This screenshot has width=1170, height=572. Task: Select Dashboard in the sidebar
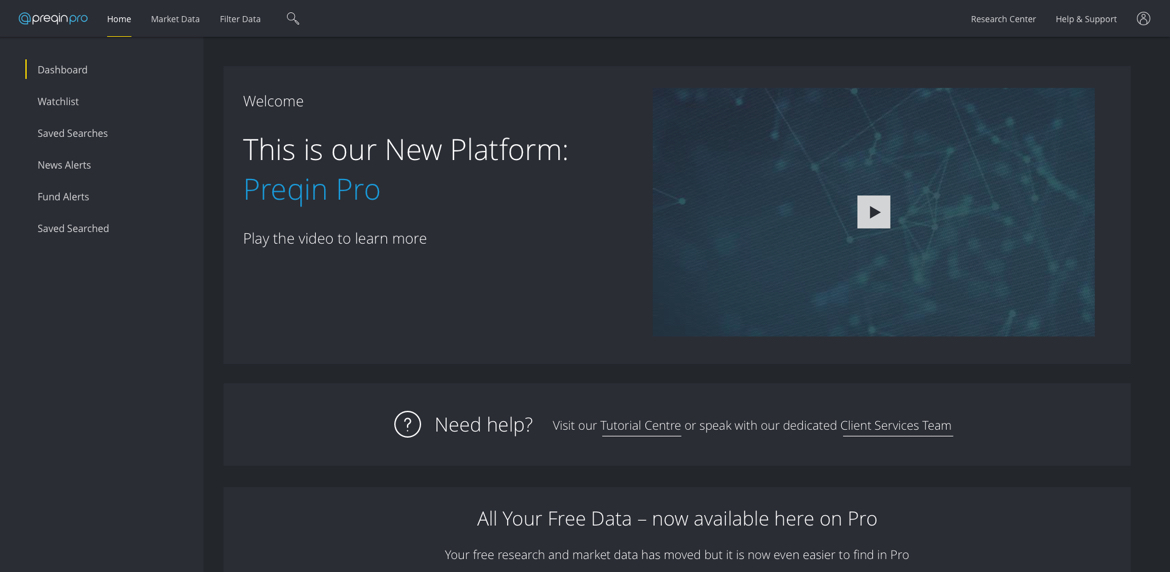point(62,70)
